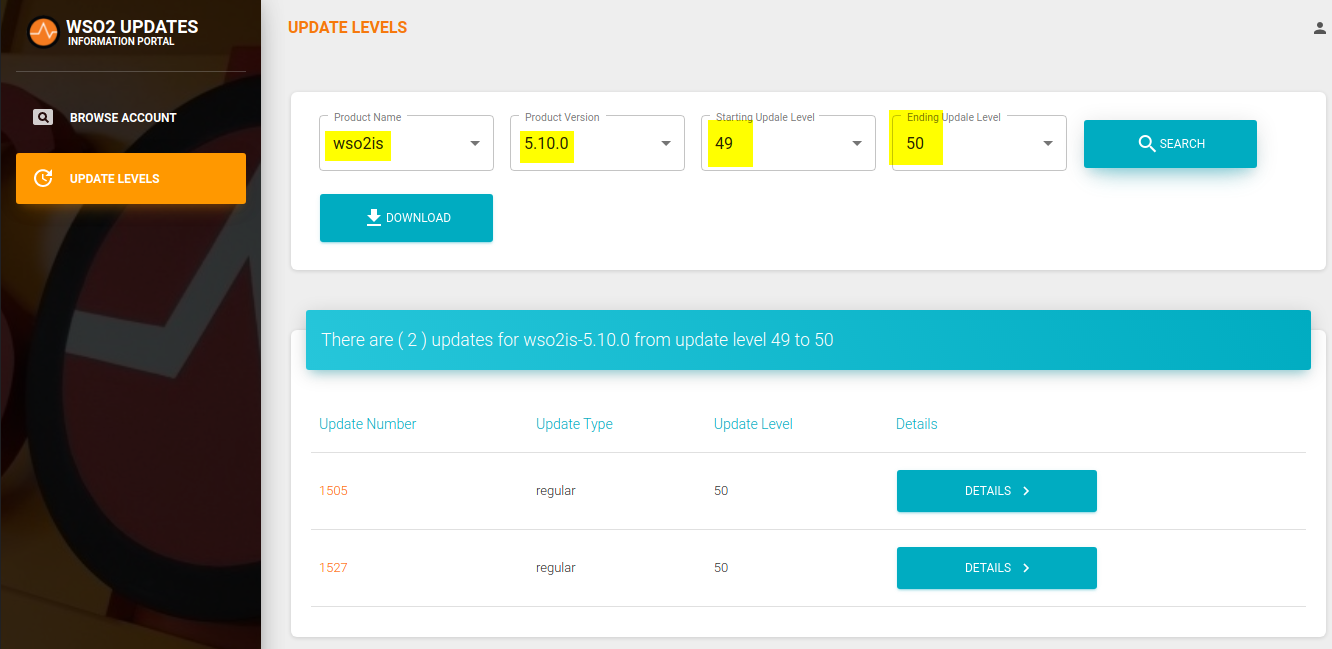Open the Product Version dropdown

666,144
